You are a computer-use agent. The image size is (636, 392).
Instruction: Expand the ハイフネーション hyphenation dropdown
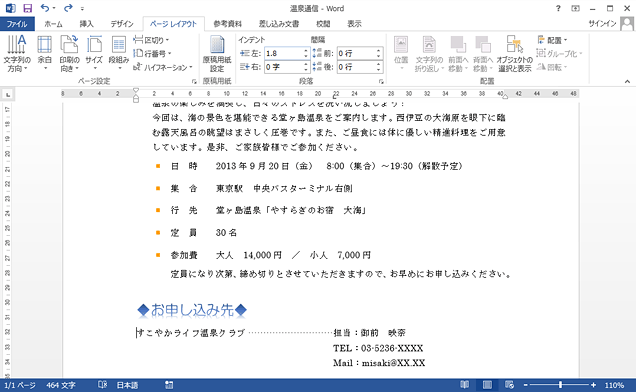(163, 67)
